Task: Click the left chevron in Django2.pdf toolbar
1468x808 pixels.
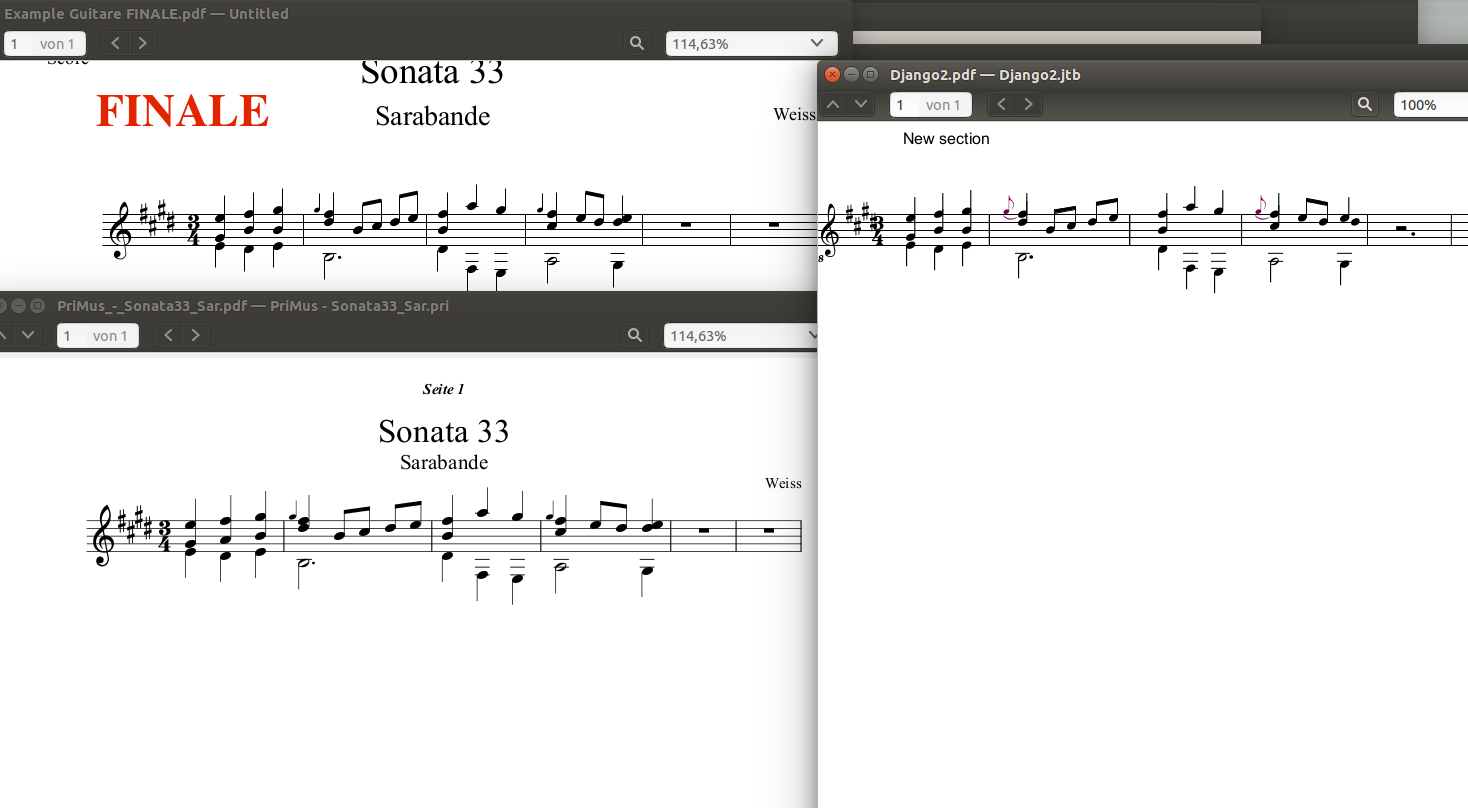Action: pos(1001,105)
